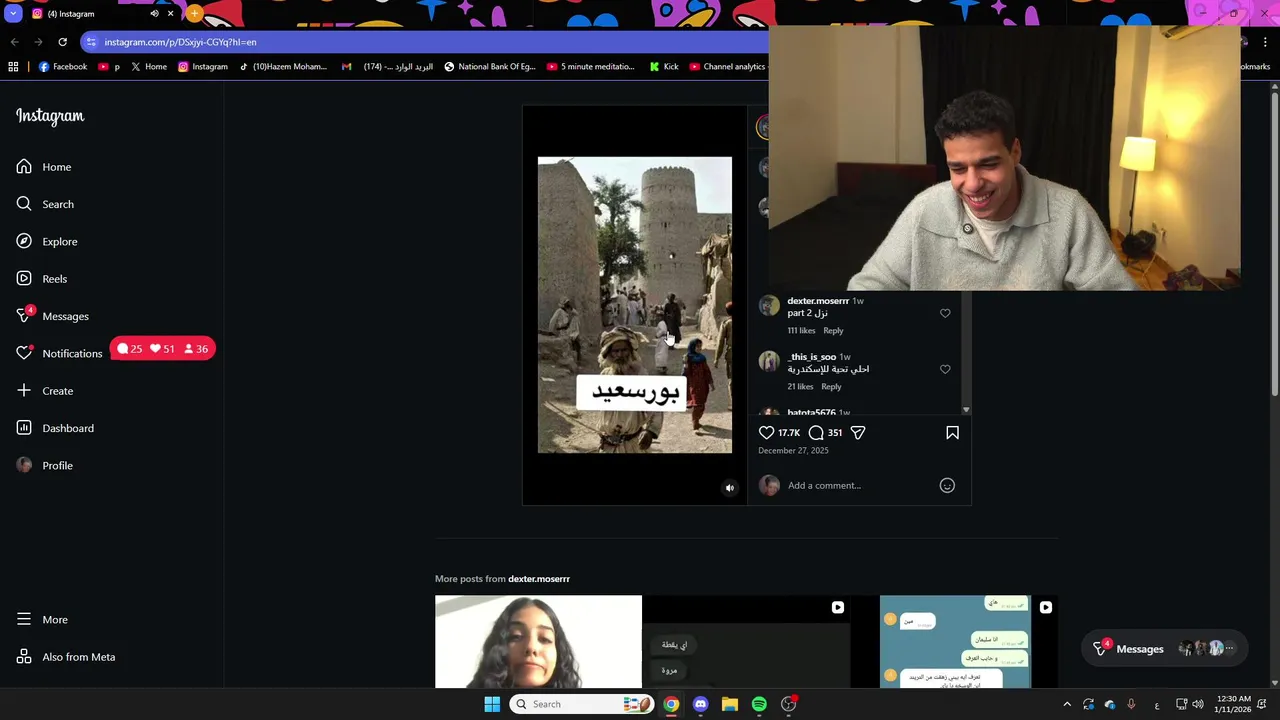
Task: Open the chat screenshot reel thumbnail
Action: tap(955, 642)
